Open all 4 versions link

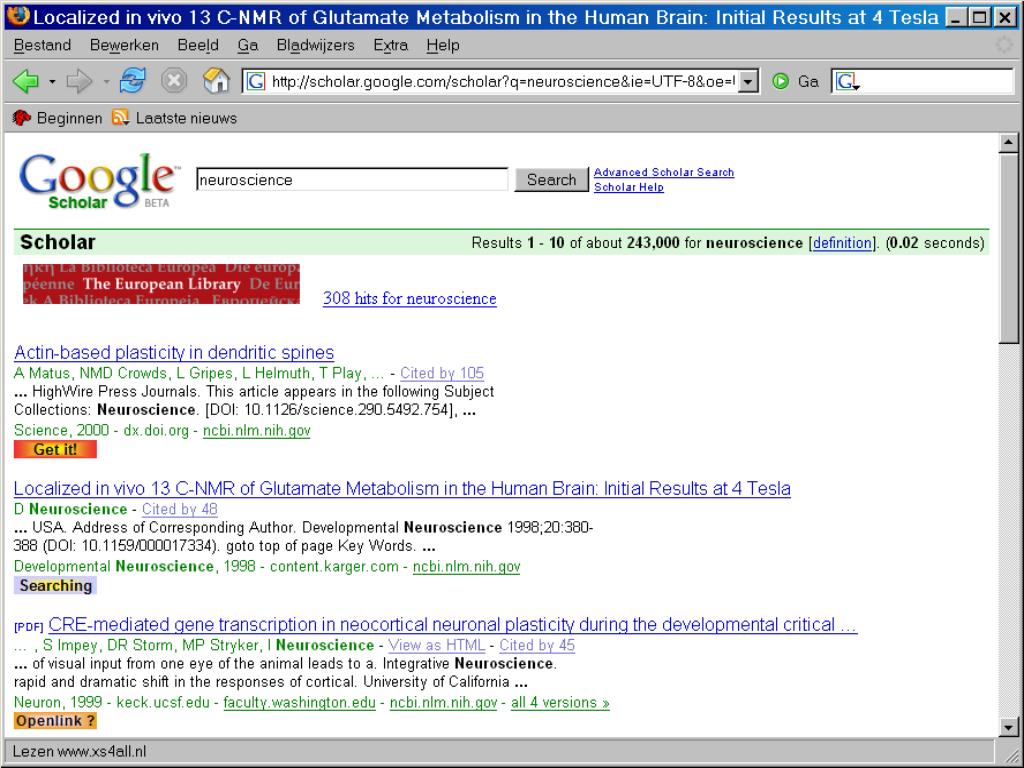coord(560,703)
